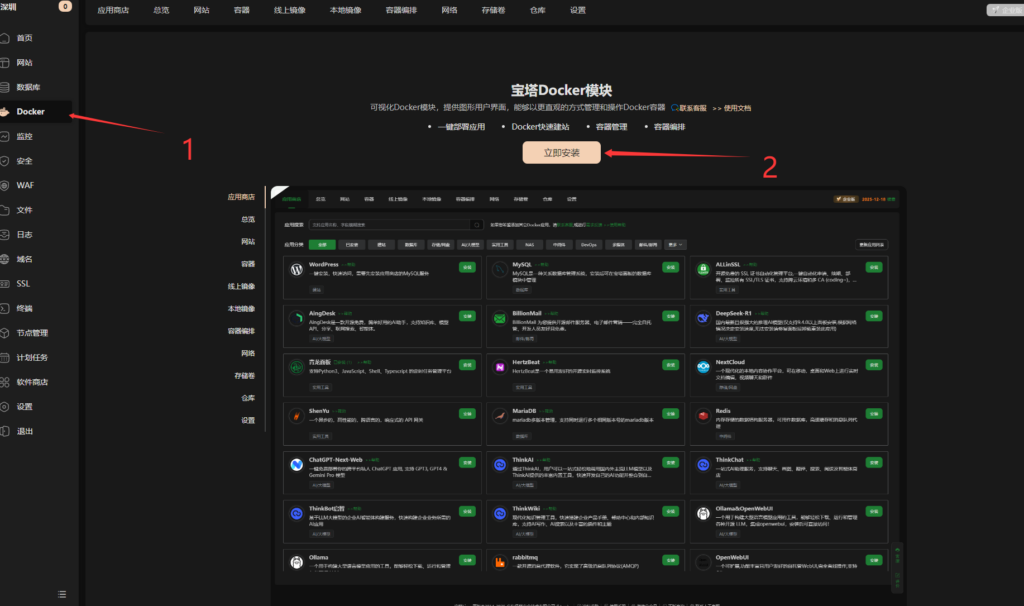Open the 计划任务 scheduled tasks icon

[7, 357]
